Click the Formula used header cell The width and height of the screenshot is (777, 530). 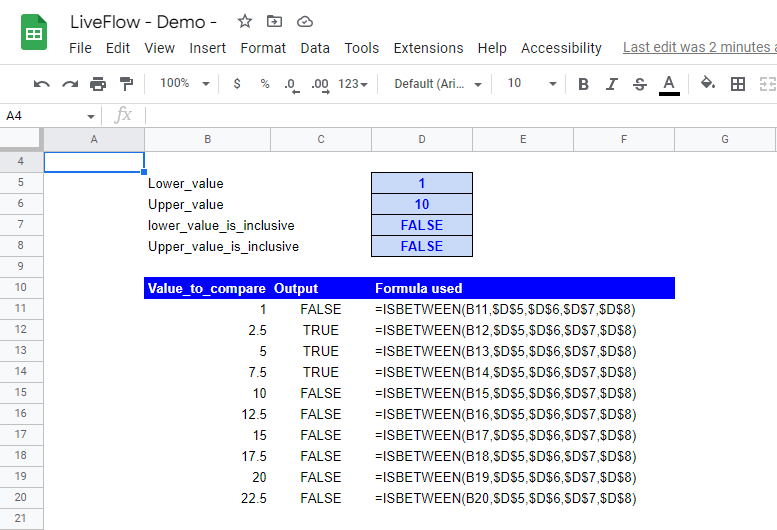tap(422, 288)
